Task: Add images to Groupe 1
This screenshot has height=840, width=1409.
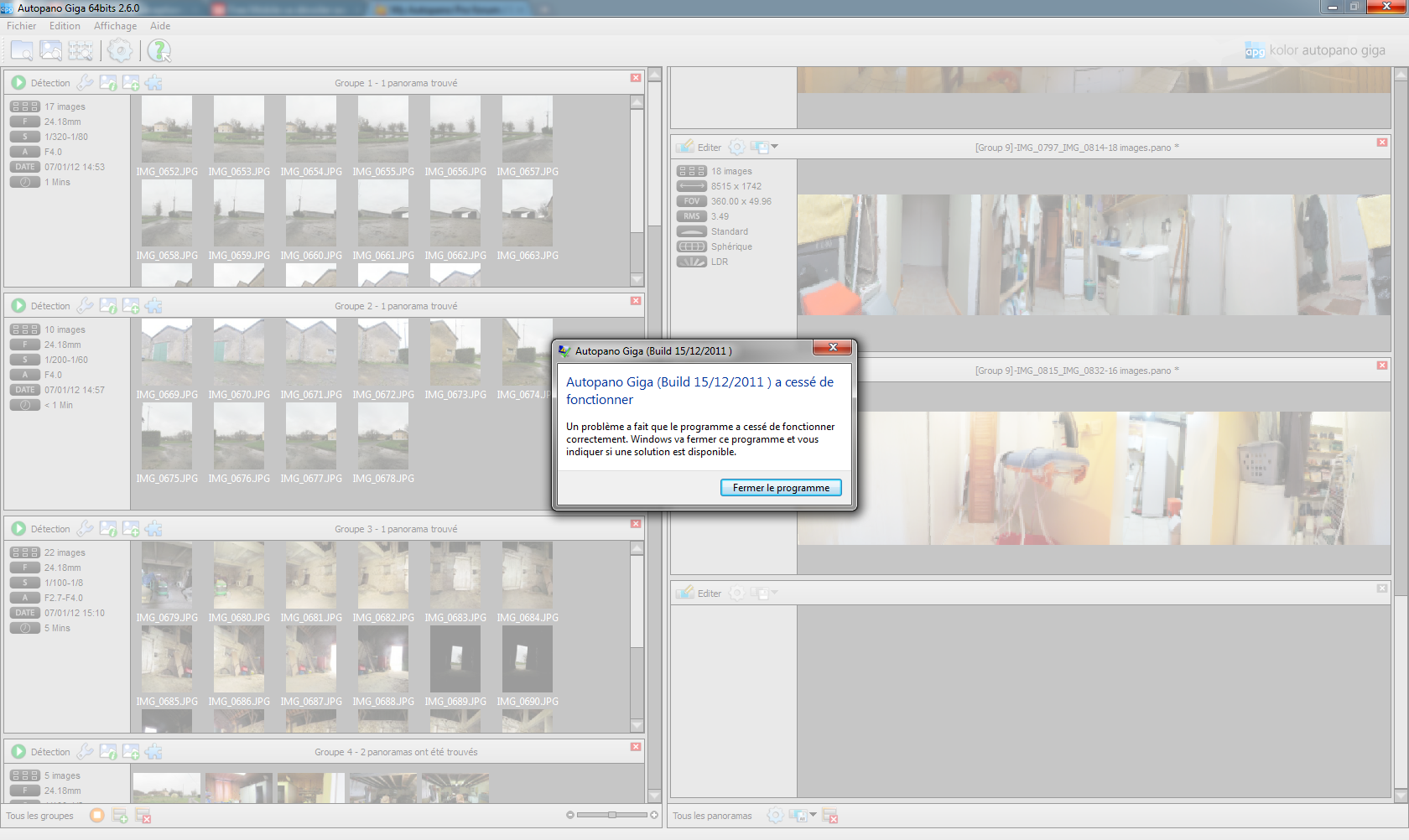Action: (131, 83)
